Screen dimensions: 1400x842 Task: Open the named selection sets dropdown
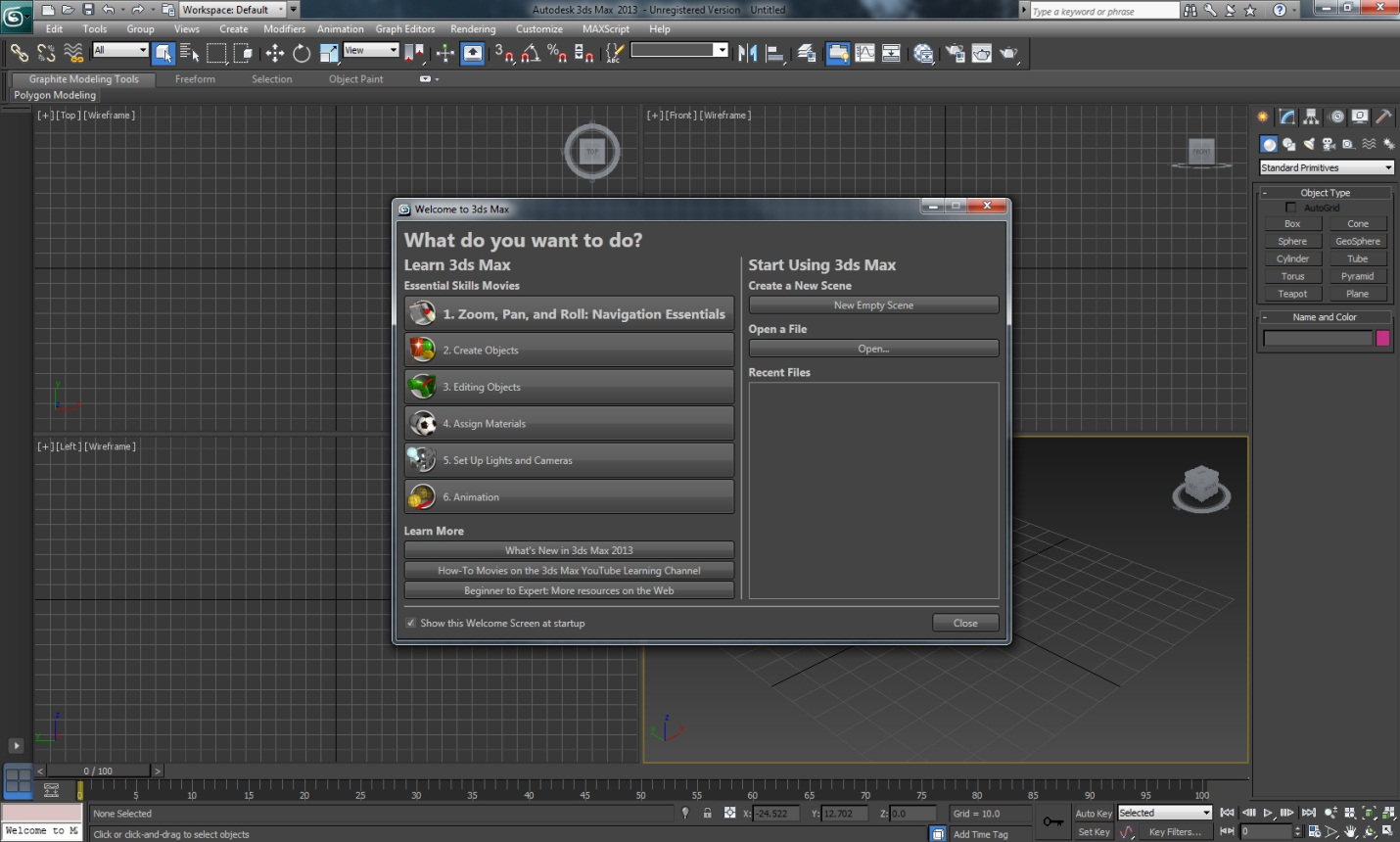click(679, 50)
